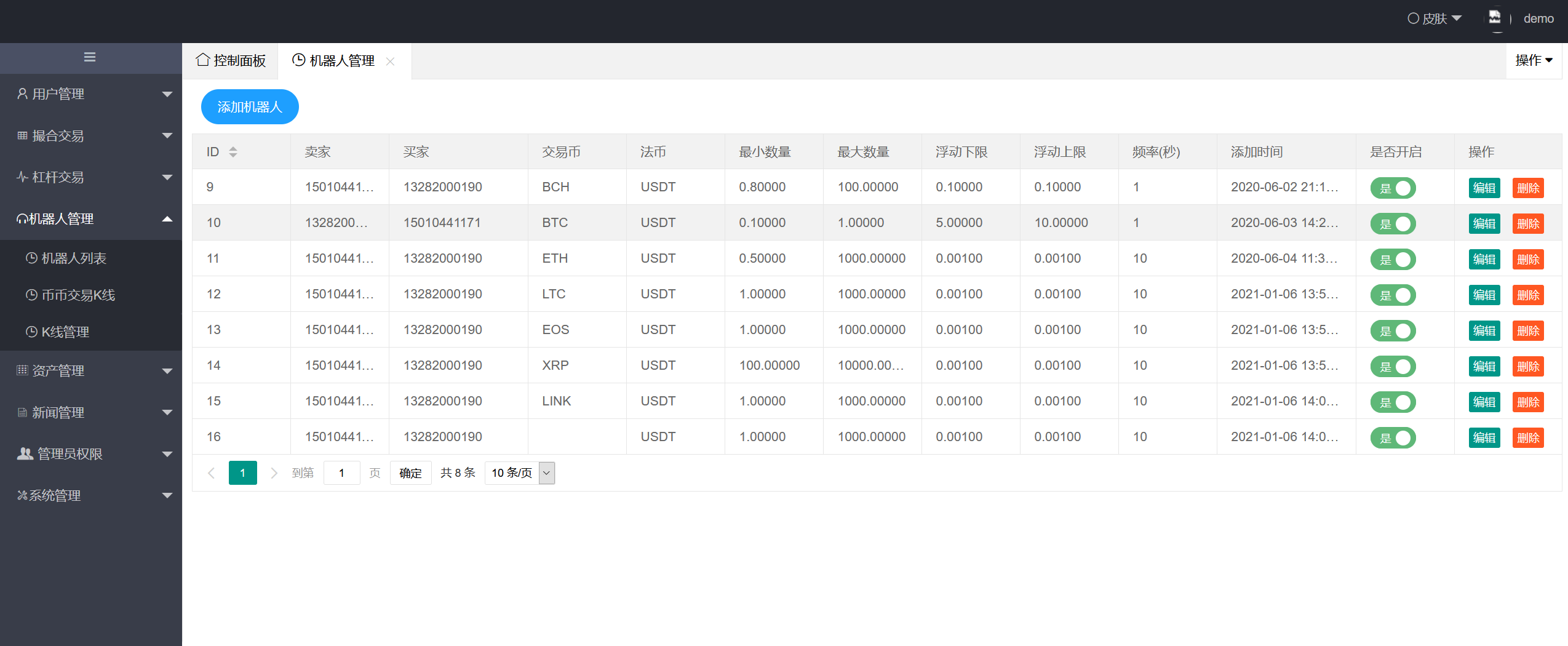
Task: Expand the 撮合交易 menu arrow
Action: [x=167, y=135]
